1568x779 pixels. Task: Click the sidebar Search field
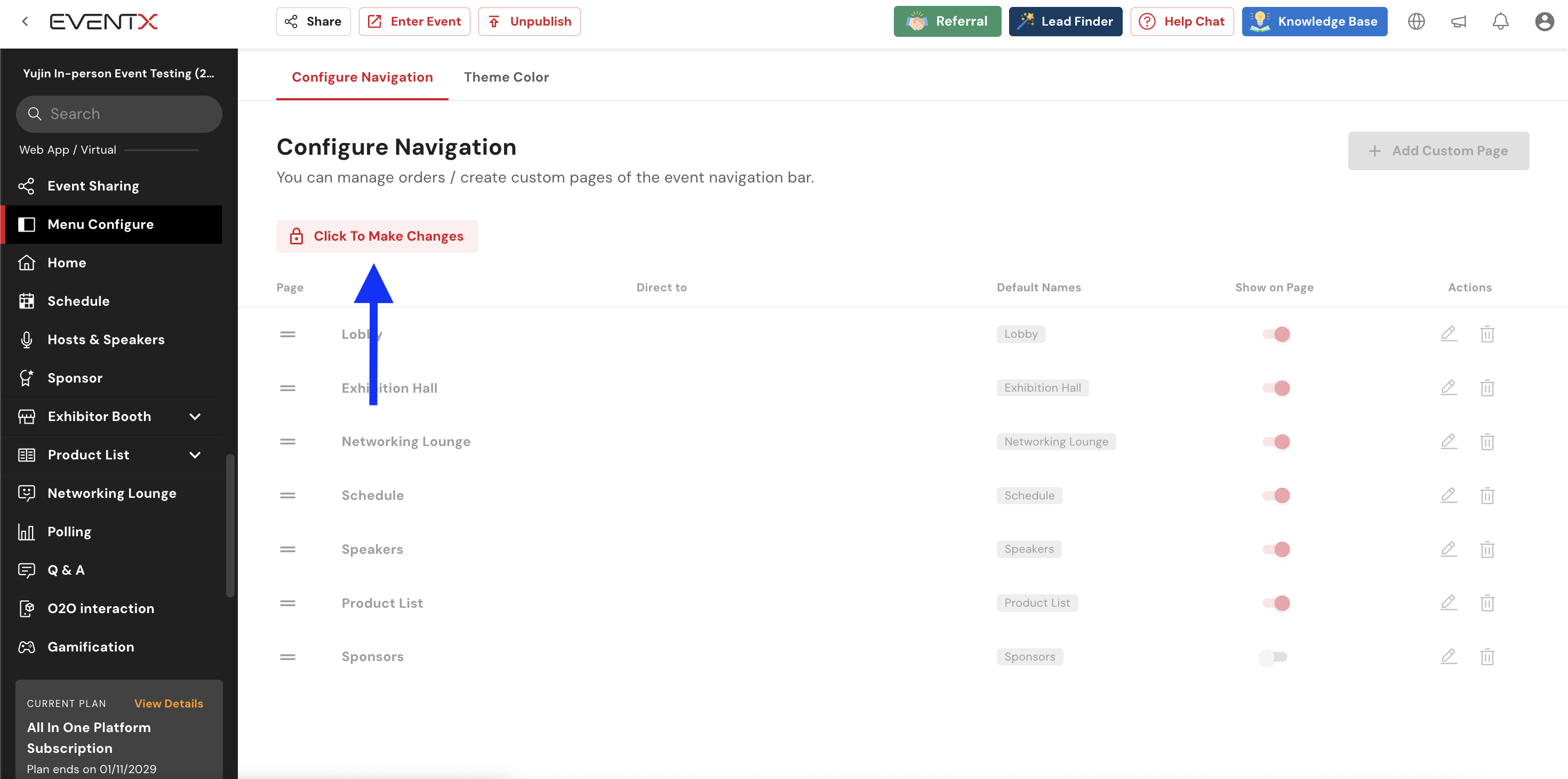(x=119, y=114)
